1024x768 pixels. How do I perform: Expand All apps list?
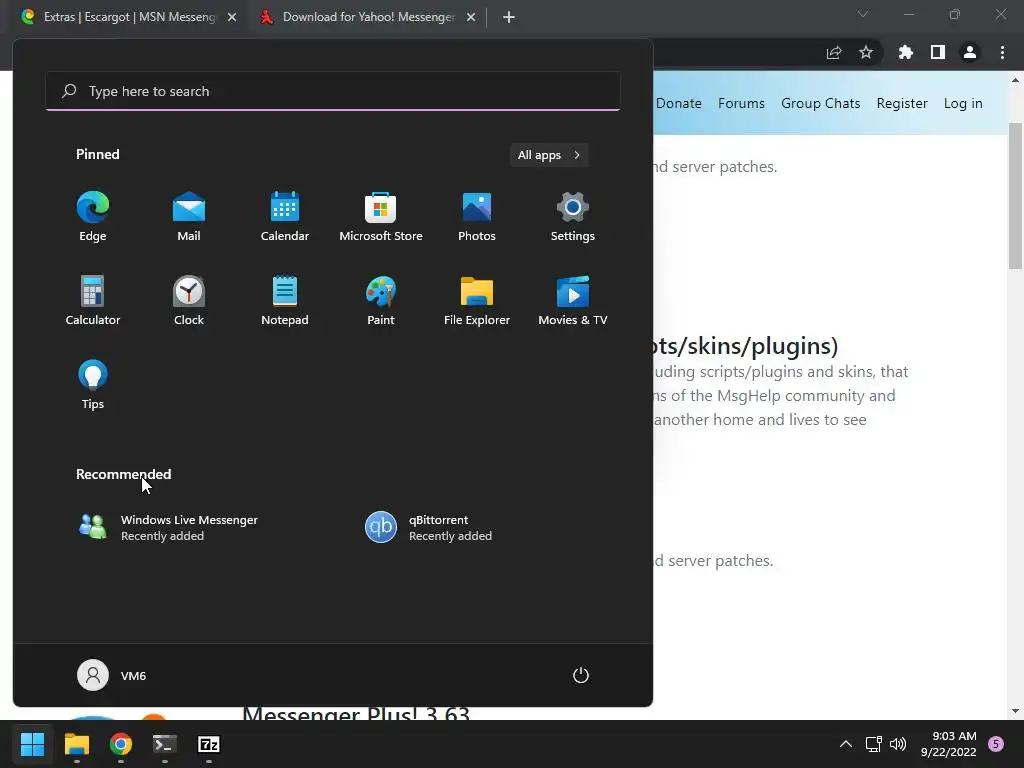(549, 155)
